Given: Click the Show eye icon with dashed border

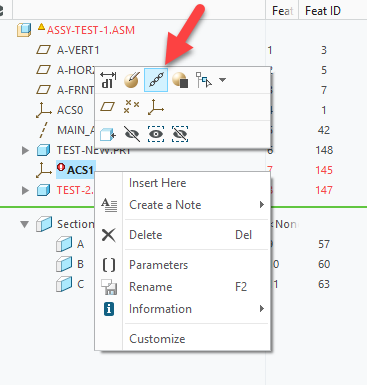Looking at the screenshot, I should tap(156, 134).
